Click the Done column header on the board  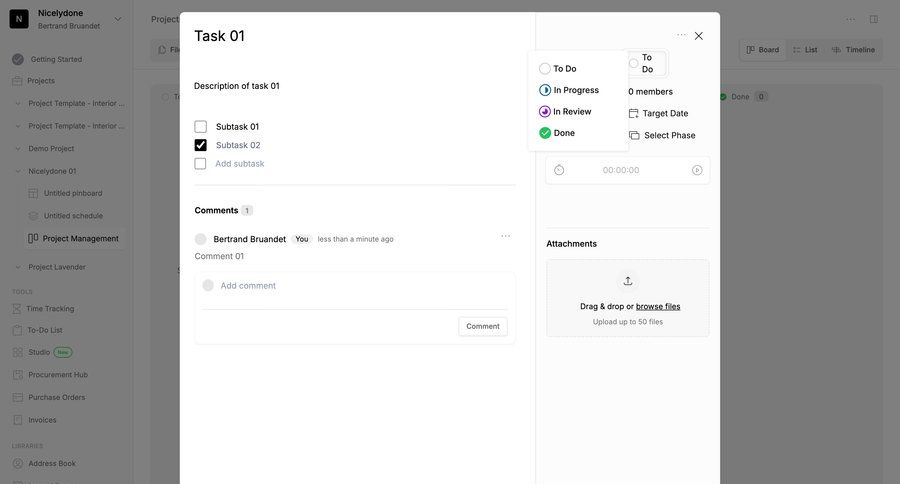(743, 96)
